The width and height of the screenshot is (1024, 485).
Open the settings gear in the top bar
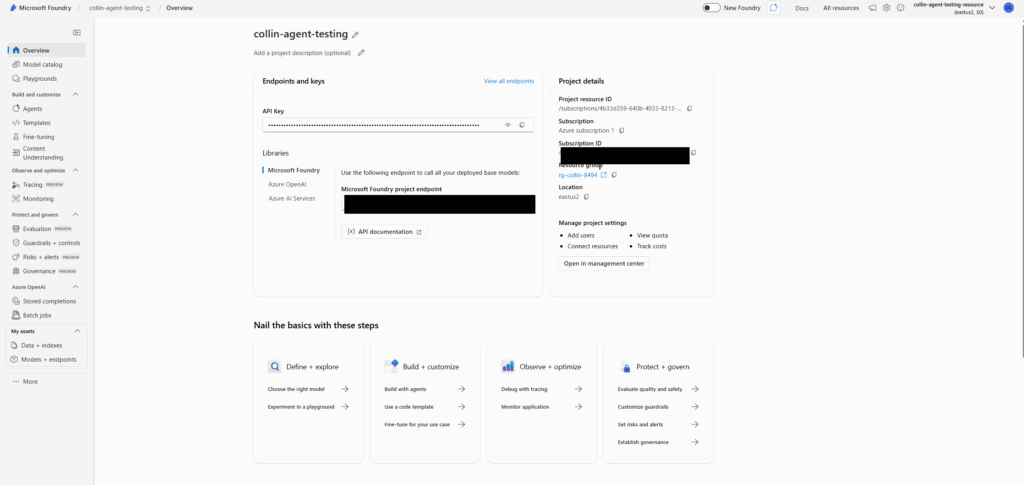886,8
